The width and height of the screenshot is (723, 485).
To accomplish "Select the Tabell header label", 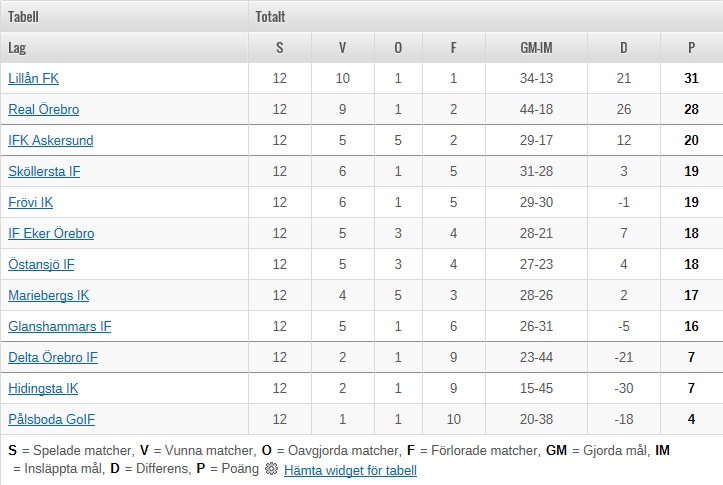I will click(x=23, y=17).
